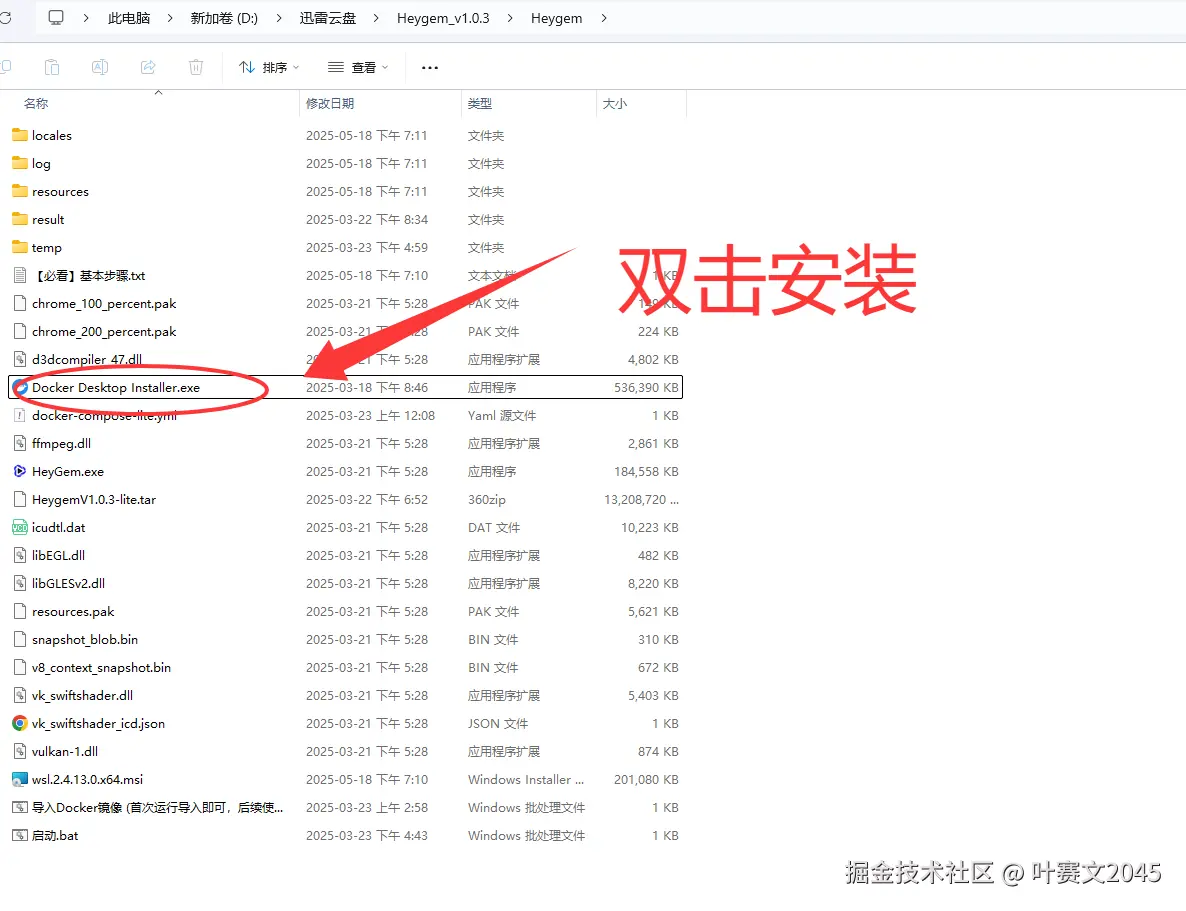This screenshot has height=911, width=1186.
Task: Click the 360zip type cell
Action: [486, 499]
